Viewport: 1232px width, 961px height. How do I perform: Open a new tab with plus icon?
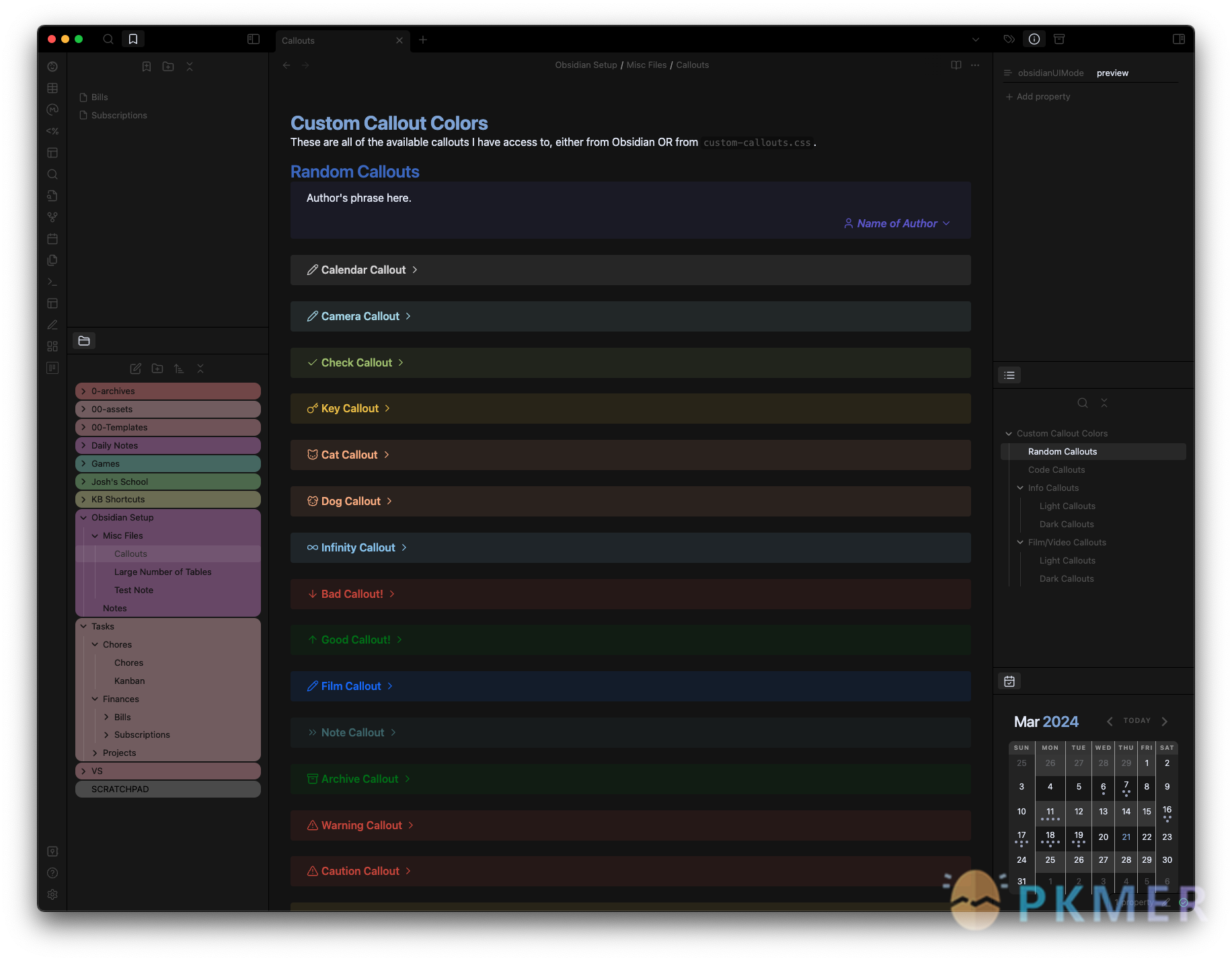click(x=423, y=40)
